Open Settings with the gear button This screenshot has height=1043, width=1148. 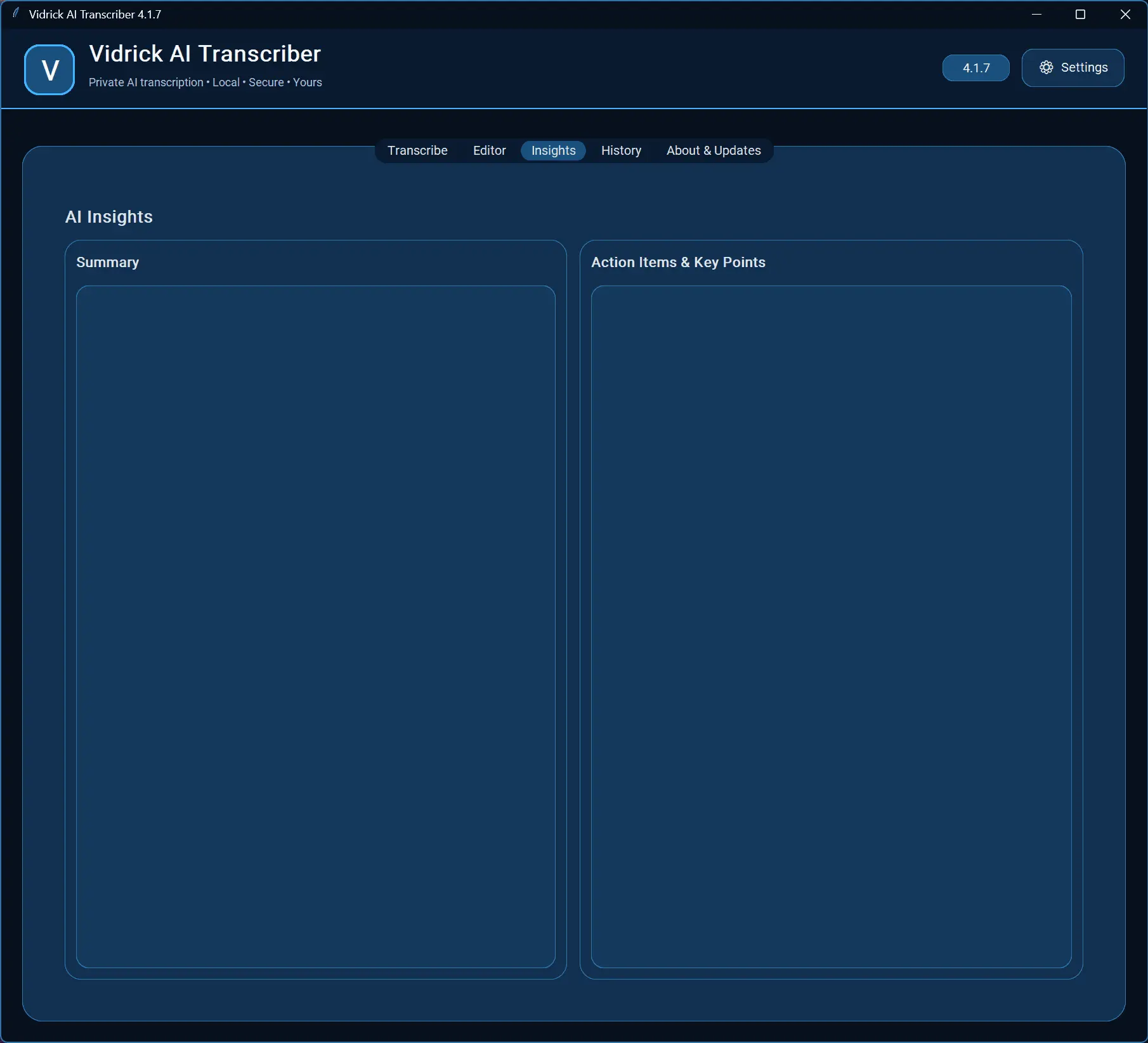point(1073,68)
